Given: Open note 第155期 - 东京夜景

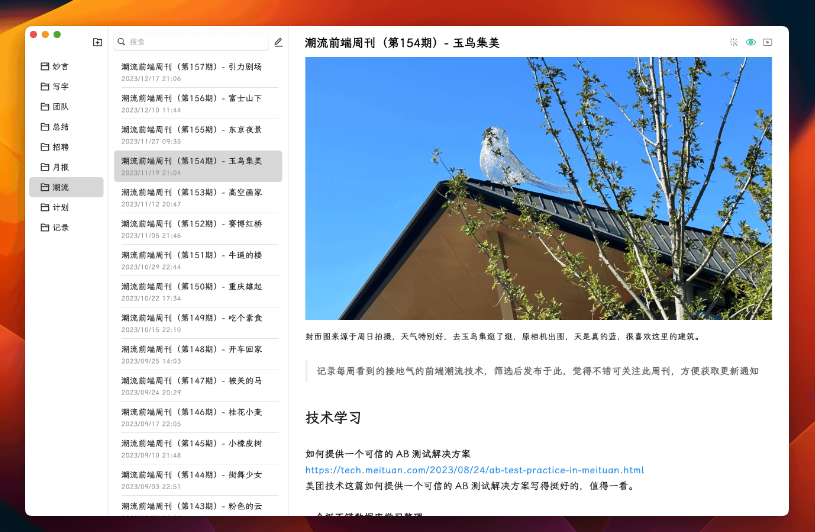Looking at the screenshot, I should pos(198,135).
